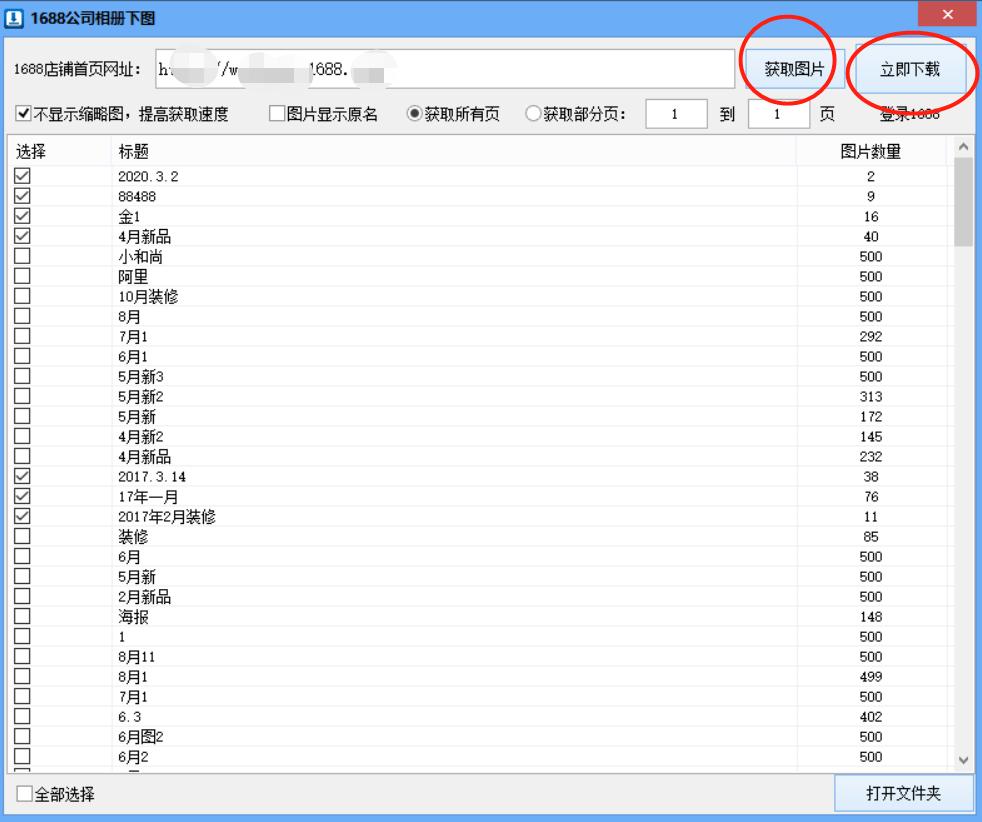Uncheck the 2017.3.14 album

22,477
